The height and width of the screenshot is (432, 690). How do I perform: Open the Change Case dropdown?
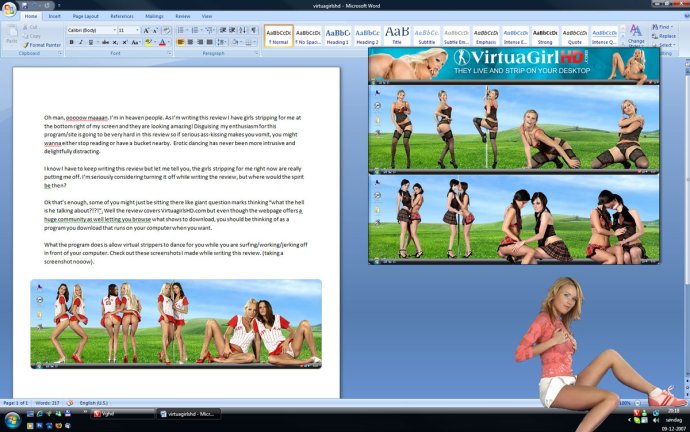pyautogui.click(x=136, y=42)
